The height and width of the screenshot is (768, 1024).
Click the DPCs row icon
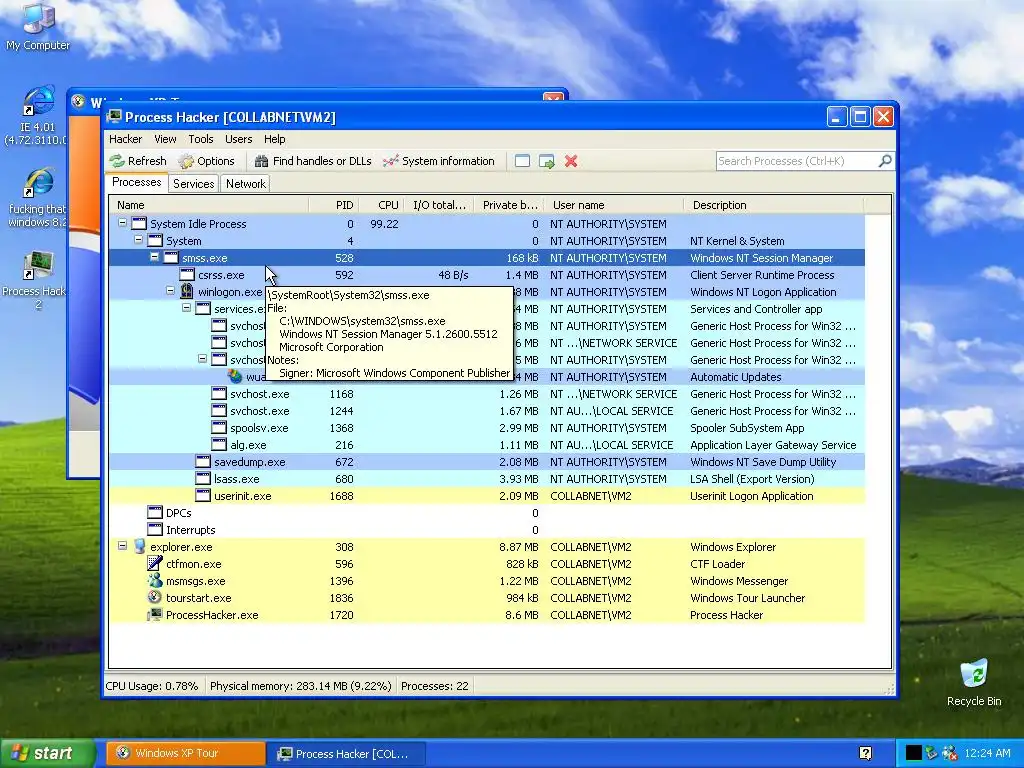coord(155,513)
